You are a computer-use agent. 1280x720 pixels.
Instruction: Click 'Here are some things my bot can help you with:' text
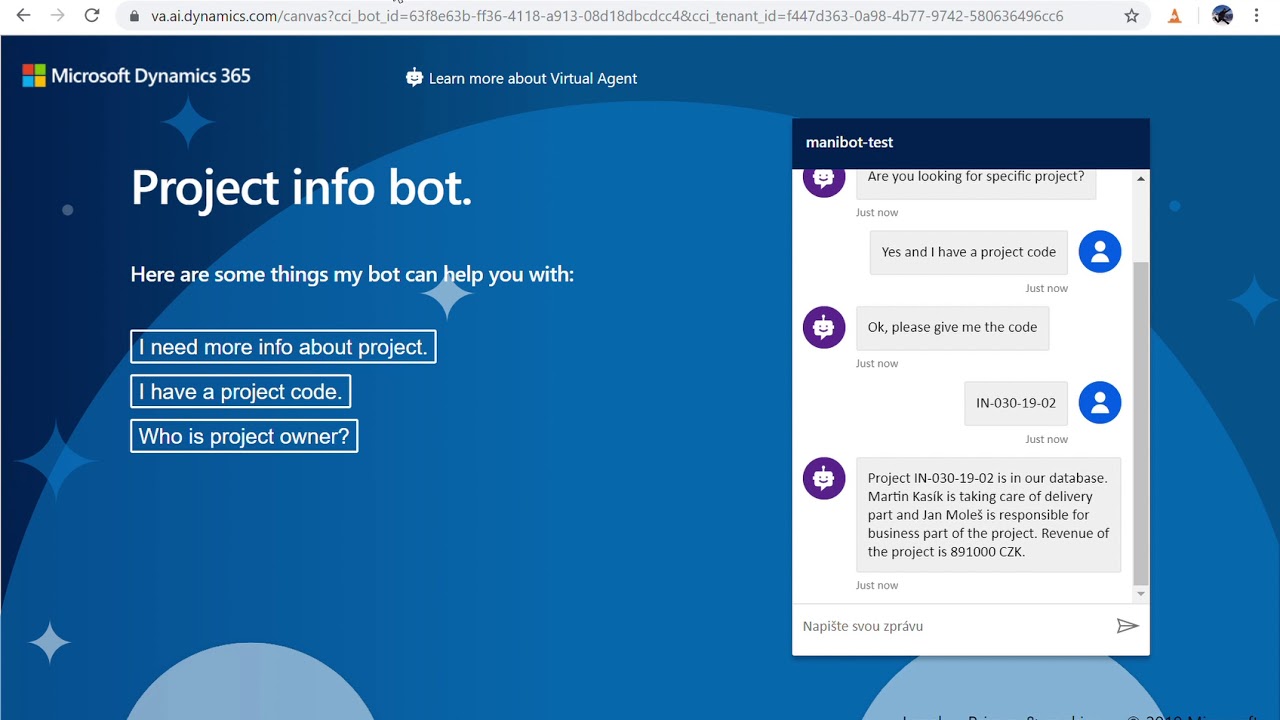point(352,274)
